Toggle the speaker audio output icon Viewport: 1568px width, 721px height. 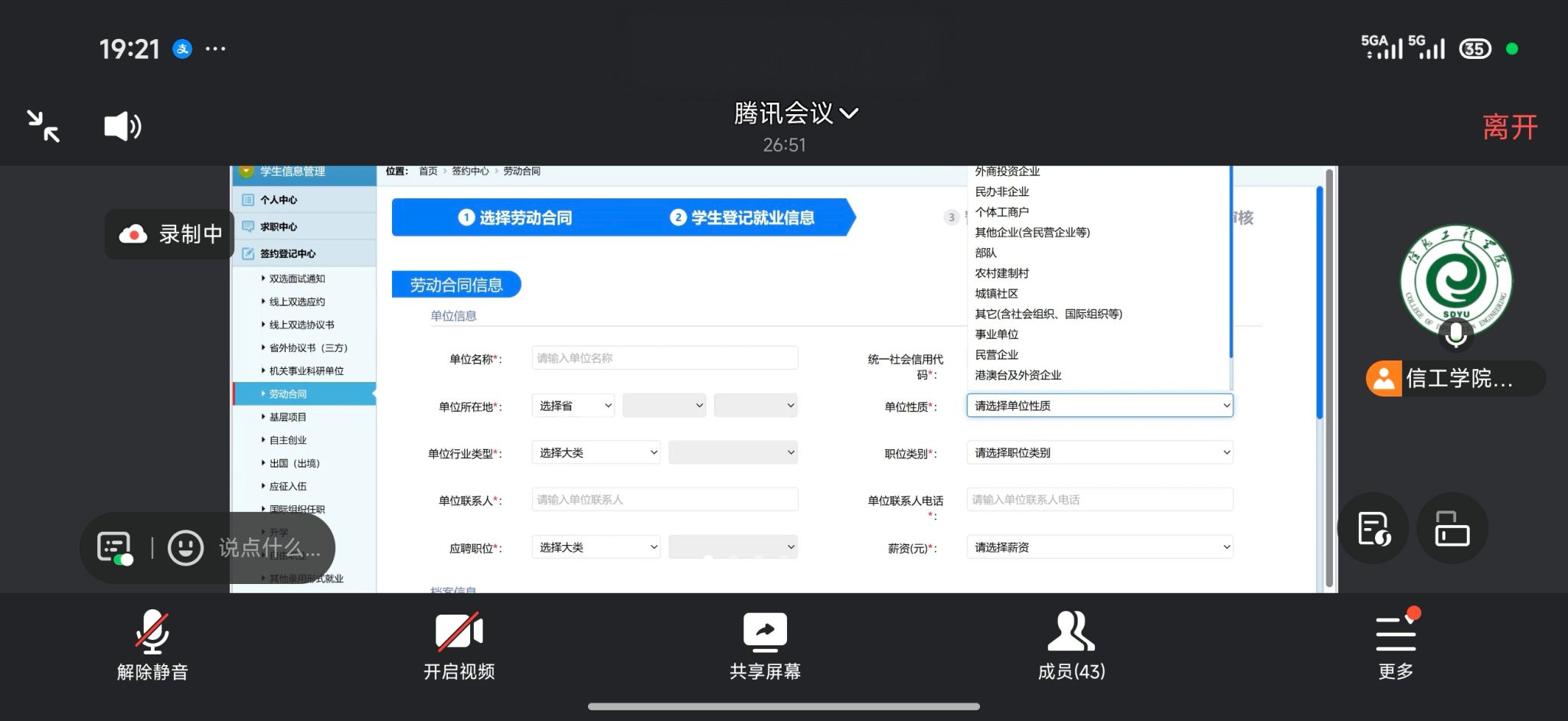tap(122, 126)
